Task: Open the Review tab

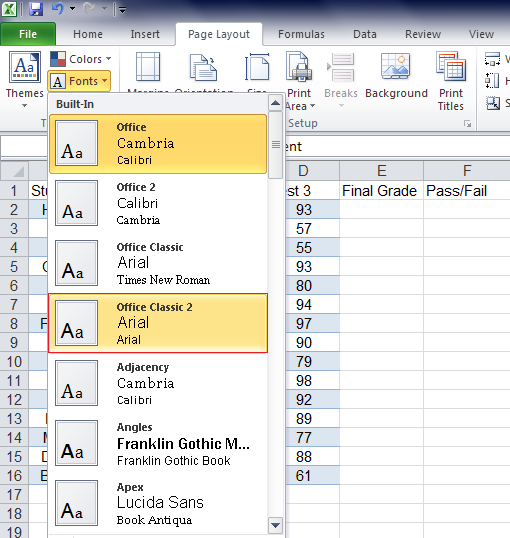Action: (423, 34)
